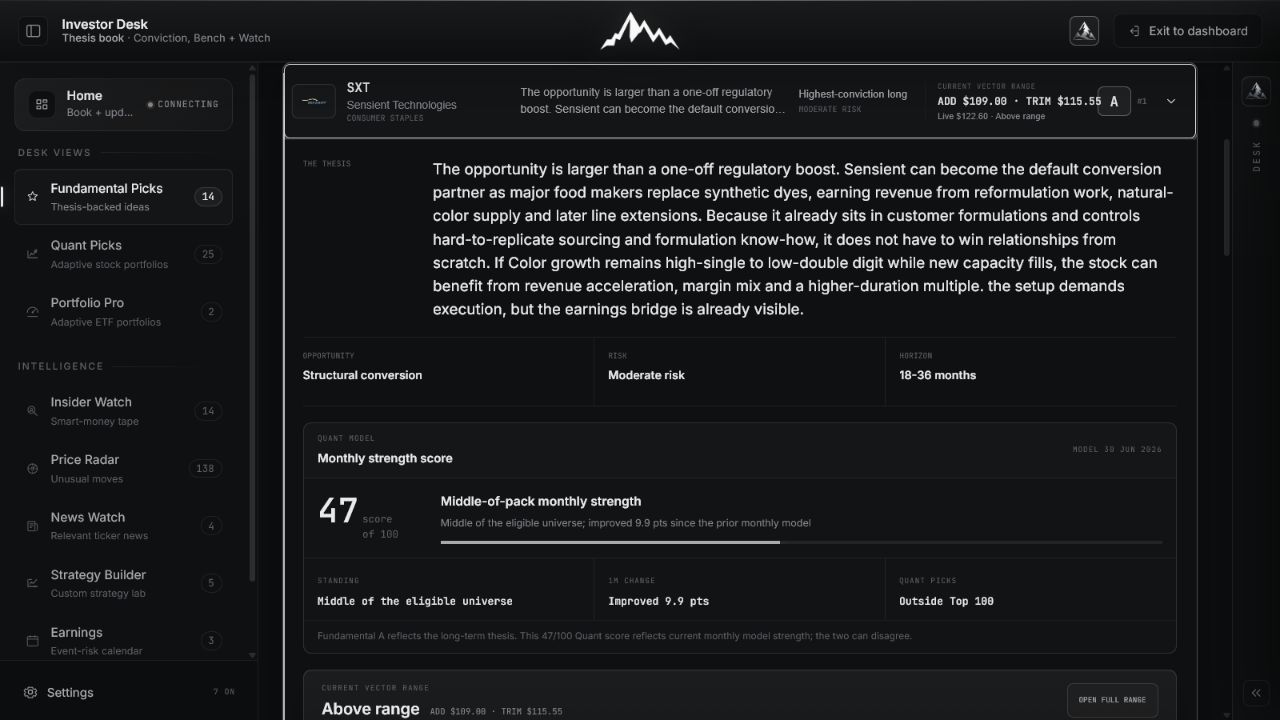Toggle the sidebar panel icon beside Investor Desk
The width and height of the screenshot is (1280, 720).
[x=33, y=31]
